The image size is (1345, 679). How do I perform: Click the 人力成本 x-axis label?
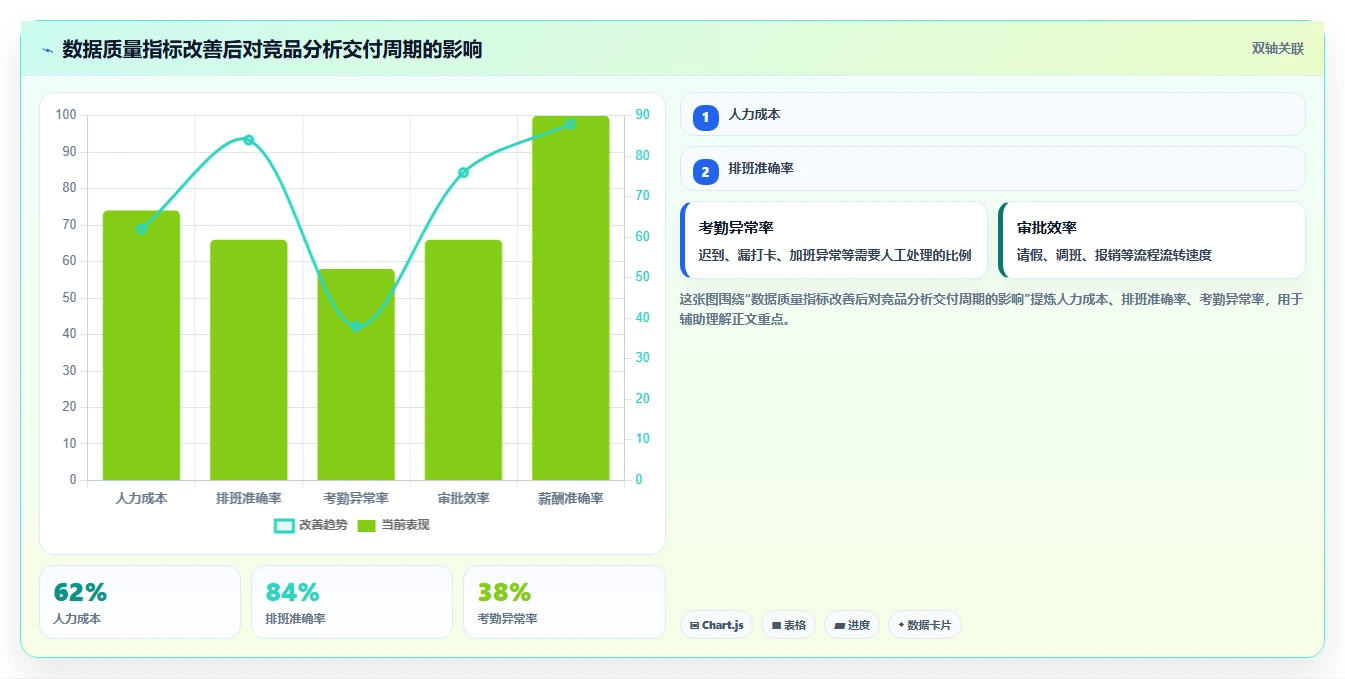pos(141,498)
